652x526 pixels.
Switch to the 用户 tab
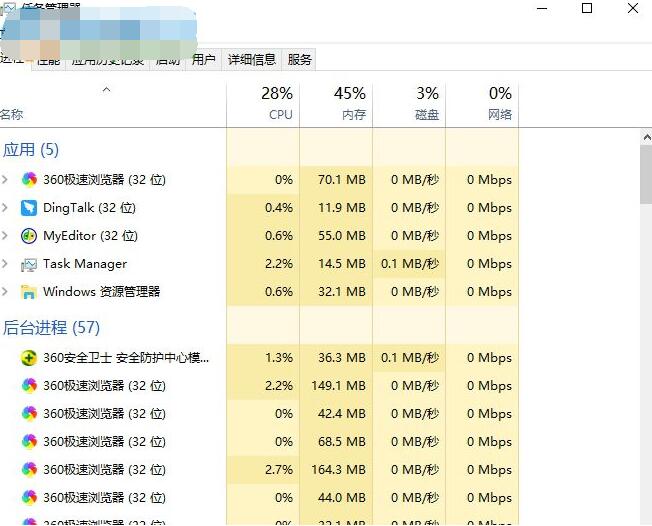[x=204, y=60]
